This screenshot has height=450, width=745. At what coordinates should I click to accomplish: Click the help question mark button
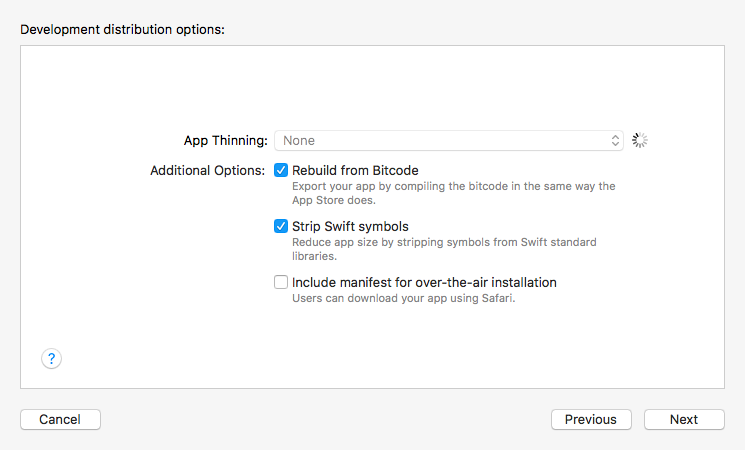pyautogui.click(x=52, y=358)
